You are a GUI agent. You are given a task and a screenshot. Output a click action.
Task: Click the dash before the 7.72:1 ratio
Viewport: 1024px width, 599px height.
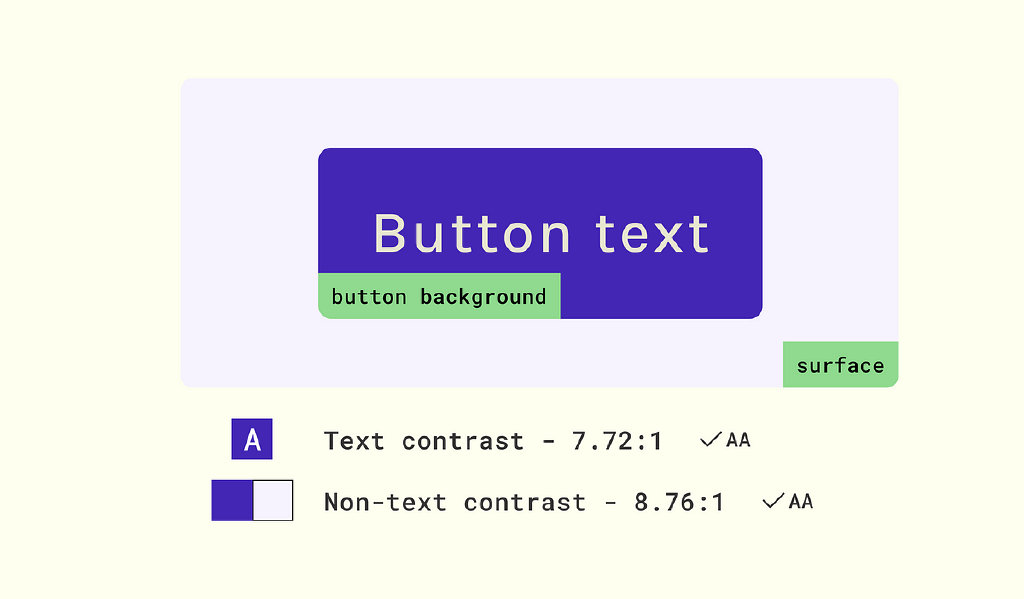[549, 441]
